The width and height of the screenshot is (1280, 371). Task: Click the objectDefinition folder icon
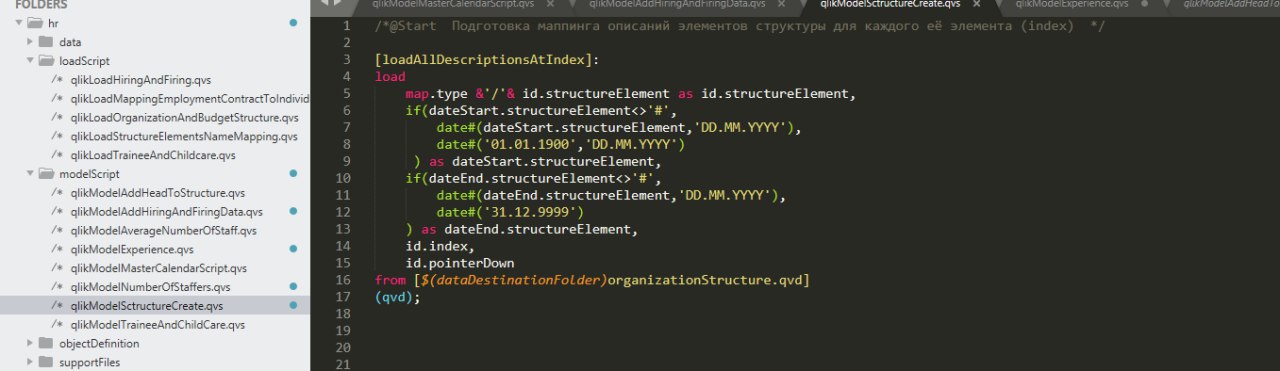coord(46,343)
